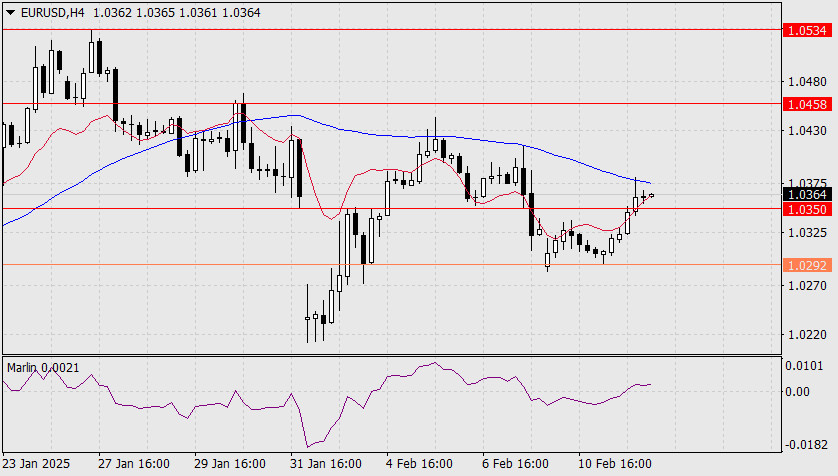This screenshot has width=838, height=476.
Task: Select the -0.0182 Marlin scale value
Action: click(x=806, y=444)
